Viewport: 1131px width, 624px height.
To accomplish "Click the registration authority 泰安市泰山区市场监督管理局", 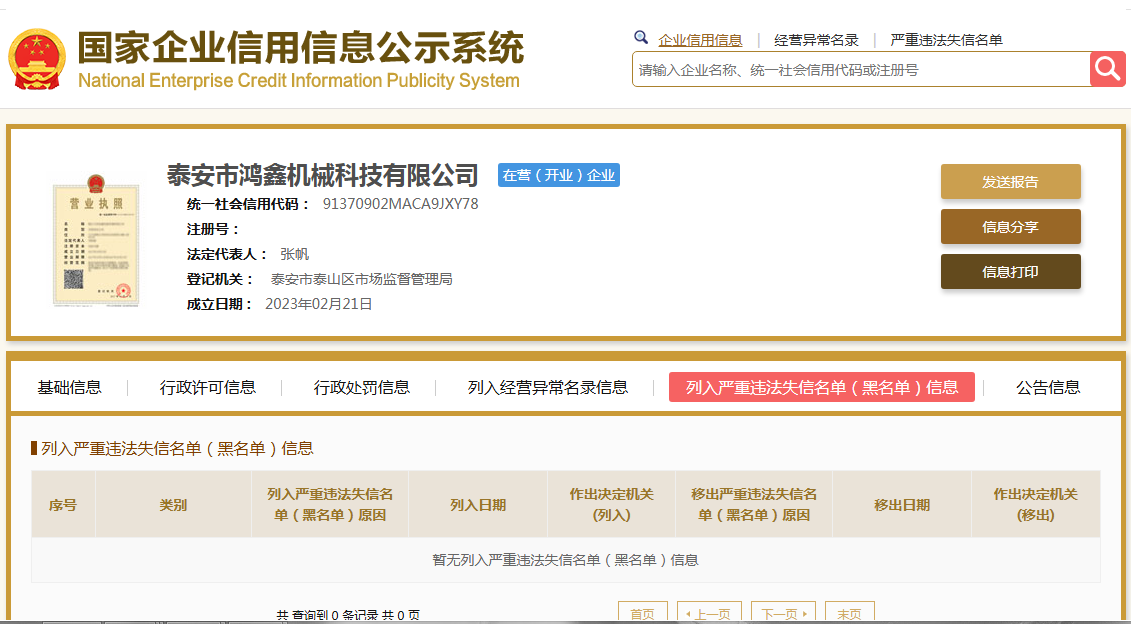I will (x=361, y=279).
